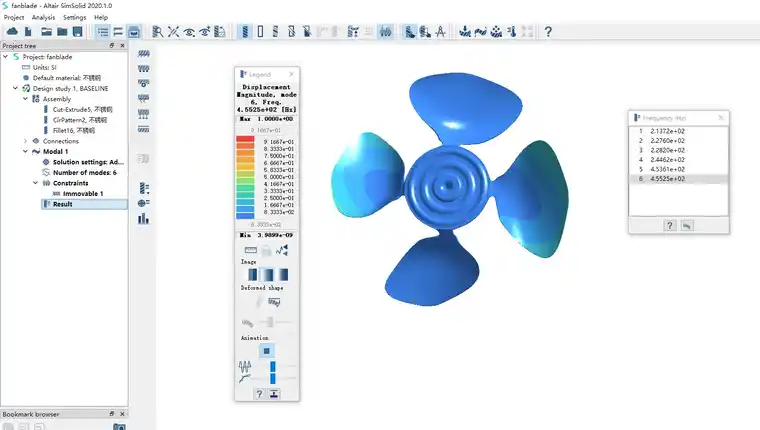This screenshot has width=760, height=430.
Task: Select the Result item in tree
Action: (x=63, y=205)
